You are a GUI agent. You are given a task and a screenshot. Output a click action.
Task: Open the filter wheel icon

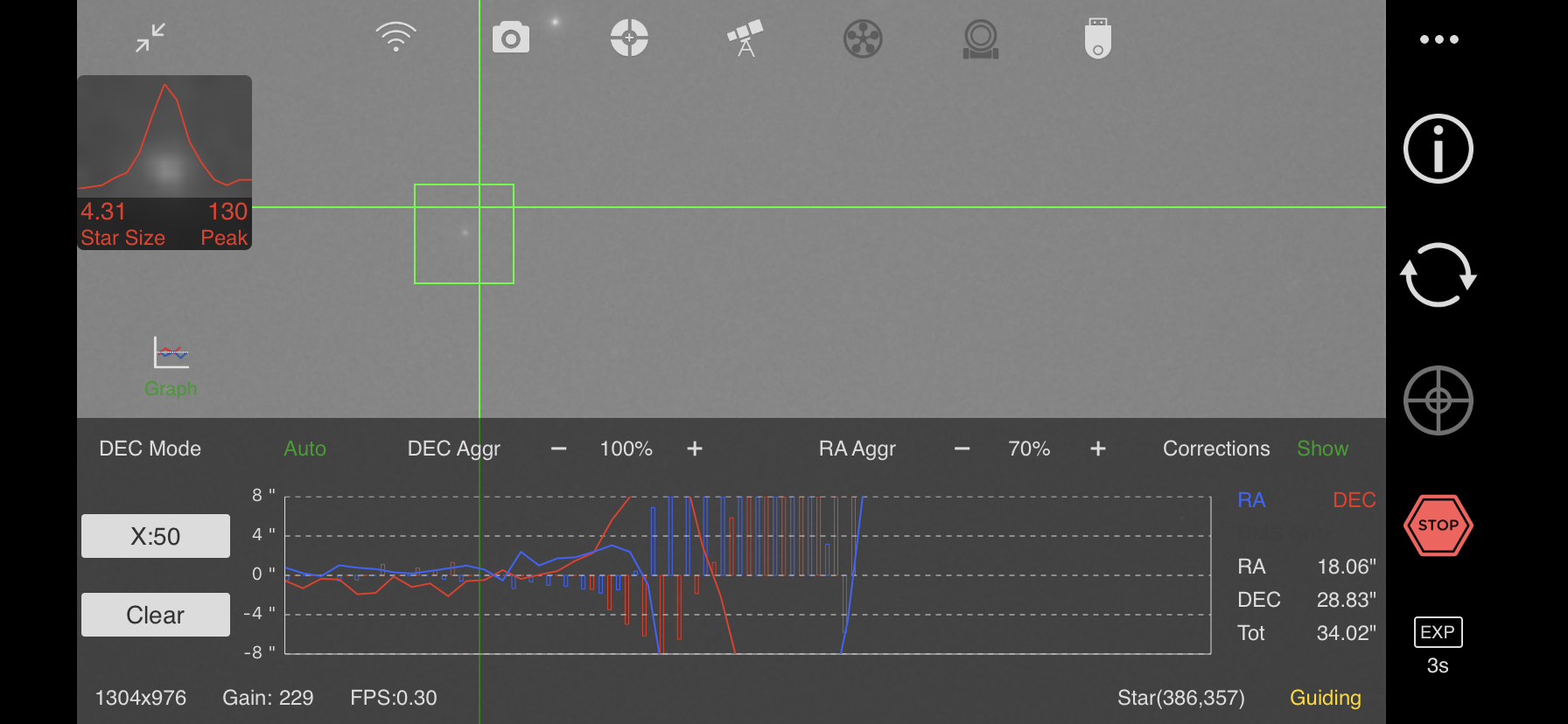click(863, 38)
